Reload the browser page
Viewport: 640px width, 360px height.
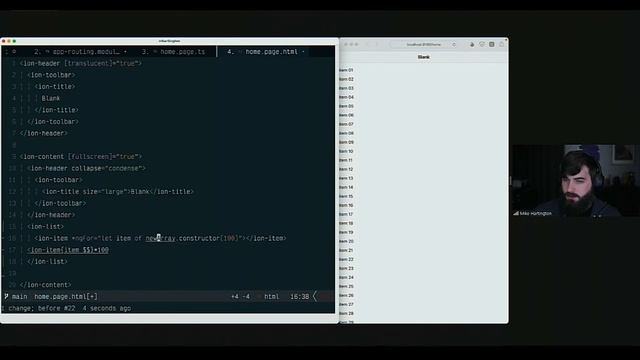click(x=454, y=44)
